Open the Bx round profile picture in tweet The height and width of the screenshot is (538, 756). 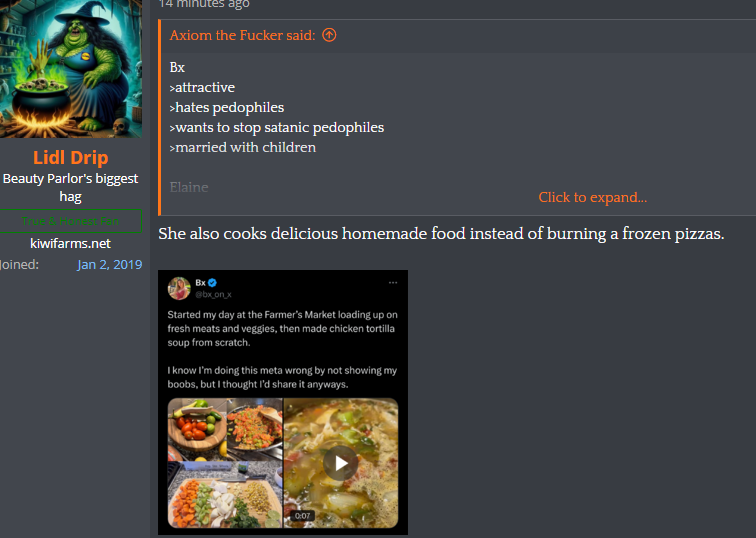pyautogui.click(x=179, y=288)
